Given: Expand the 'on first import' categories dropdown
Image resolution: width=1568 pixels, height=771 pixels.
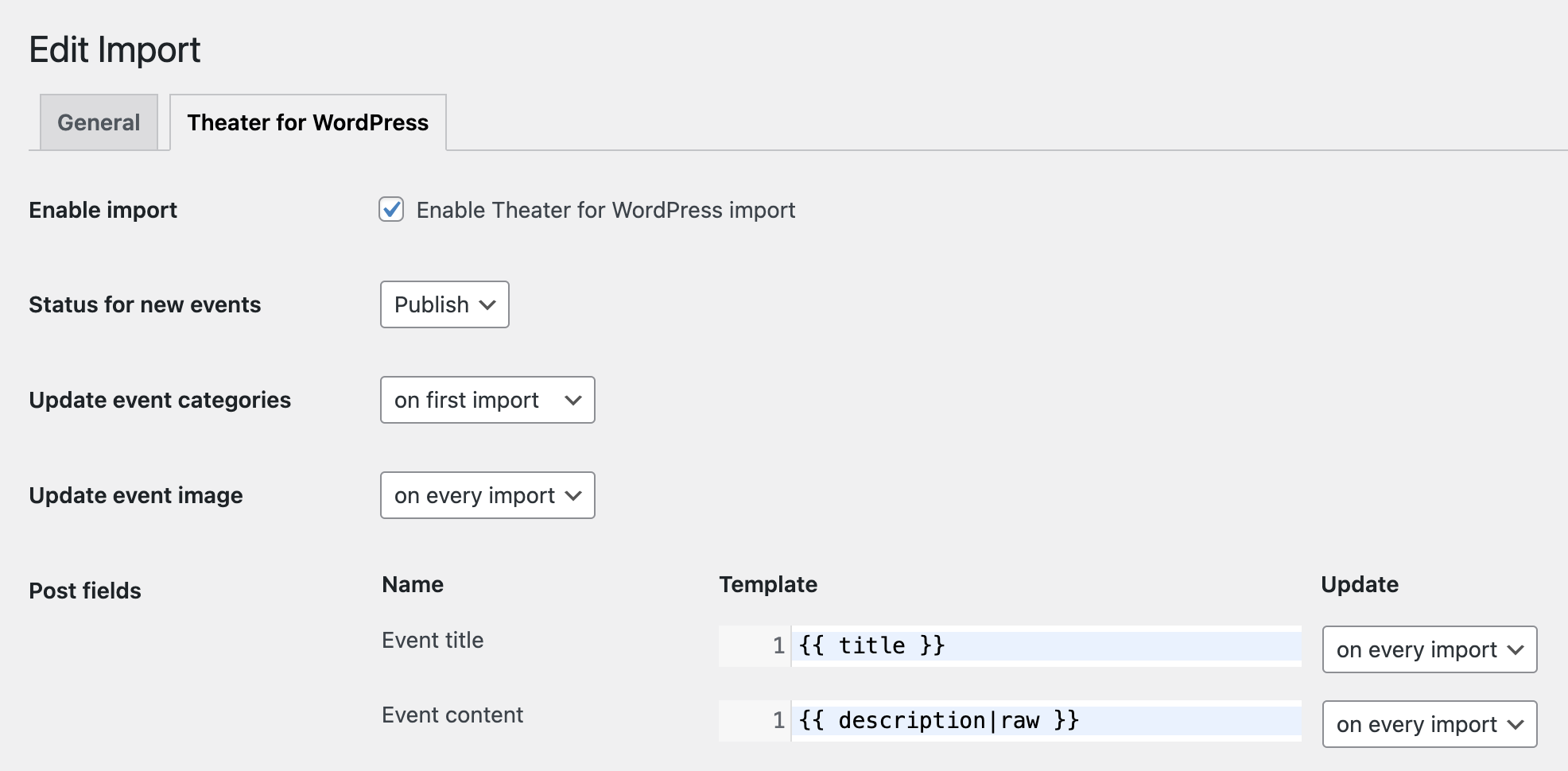Looking at the screenshot, I should [487, 400].
